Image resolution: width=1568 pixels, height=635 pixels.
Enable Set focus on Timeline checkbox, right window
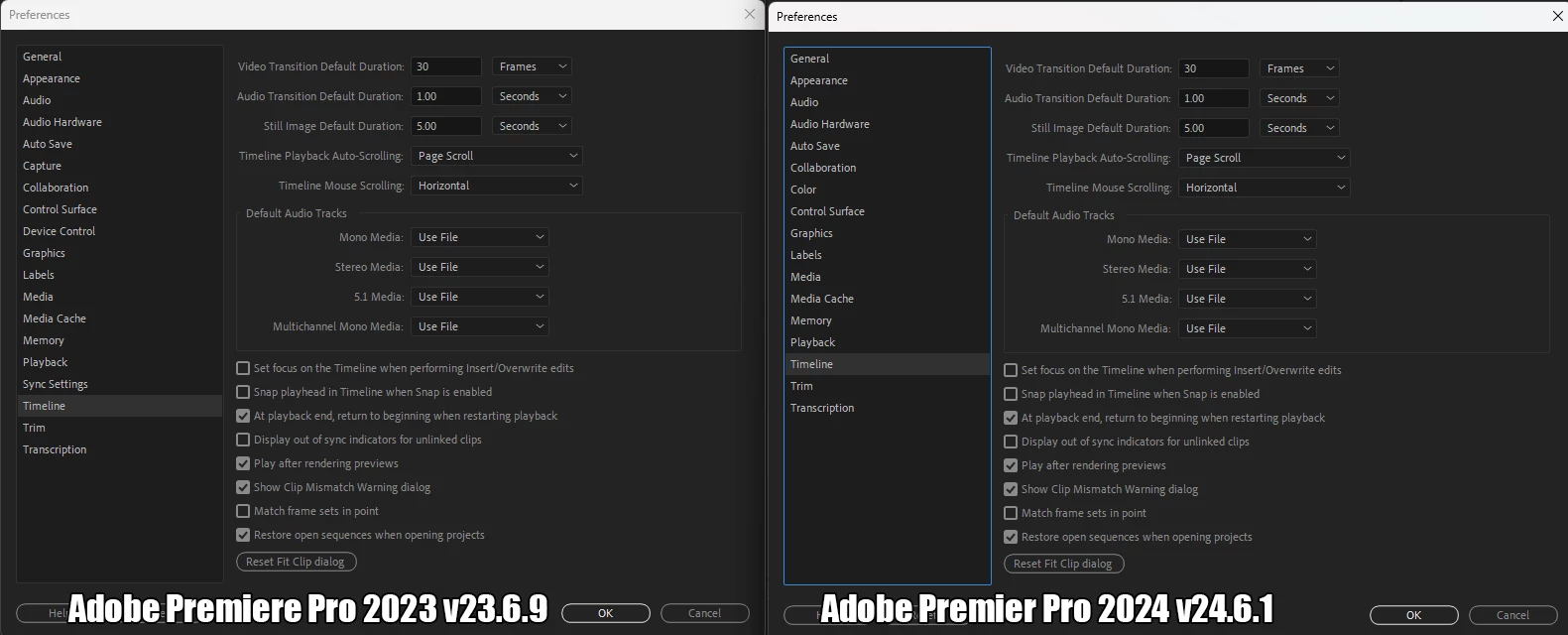click(x=1011, y=370)
